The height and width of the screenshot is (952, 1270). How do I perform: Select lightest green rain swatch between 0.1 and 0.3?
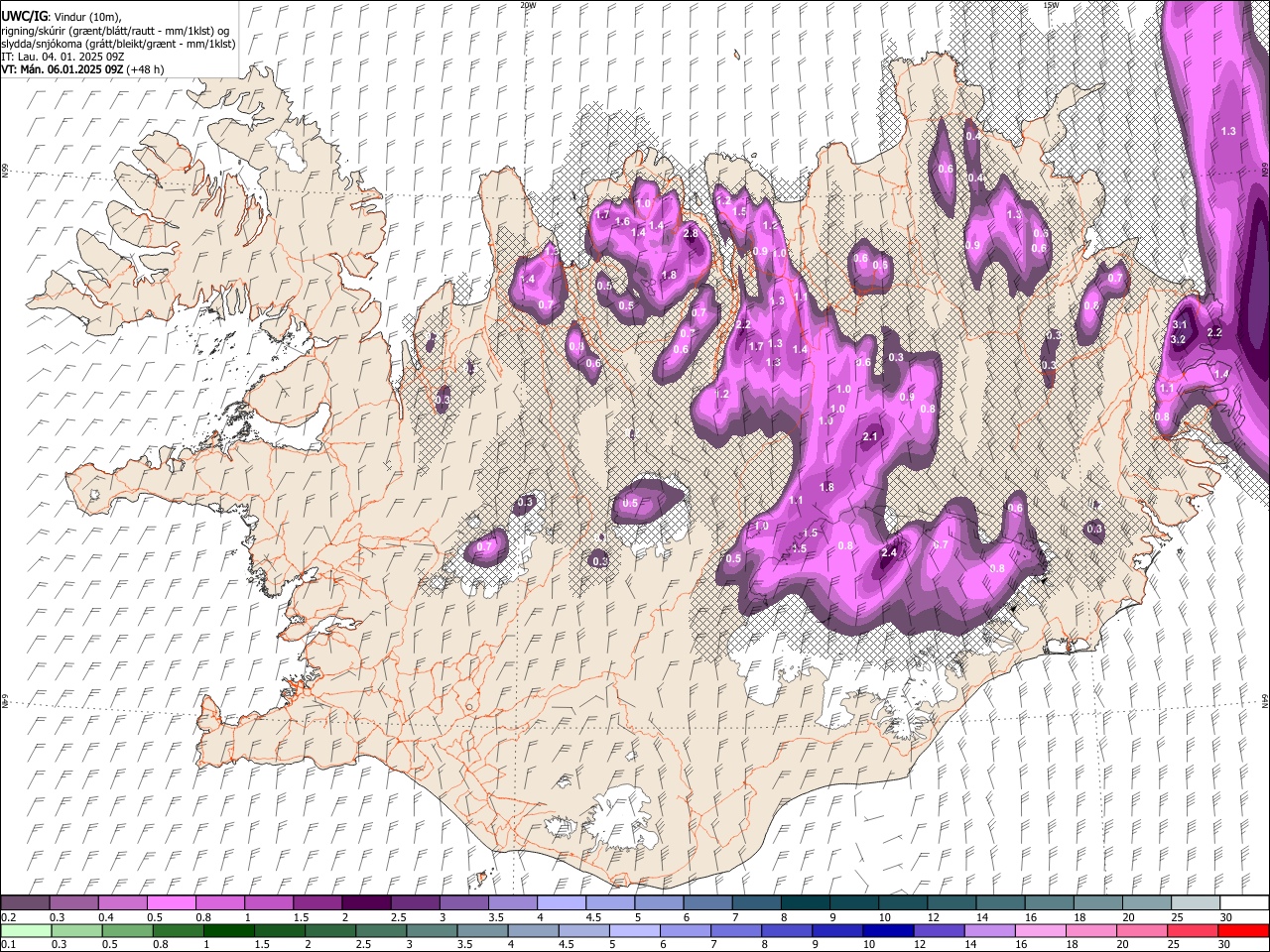(26, 930)
